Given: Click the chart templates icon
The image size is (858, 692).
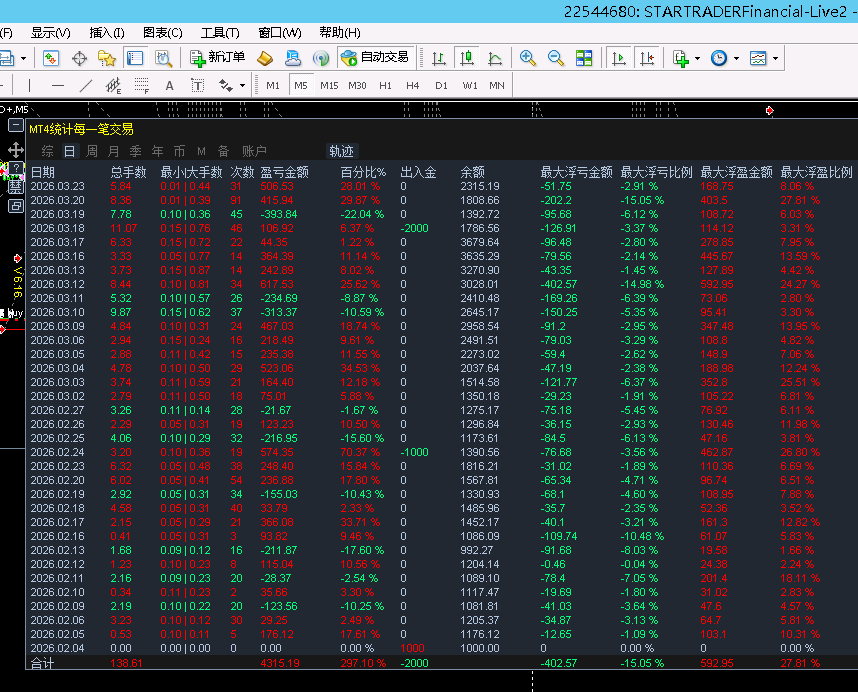Looking at the screenshot, I should (x=758, y=58).
